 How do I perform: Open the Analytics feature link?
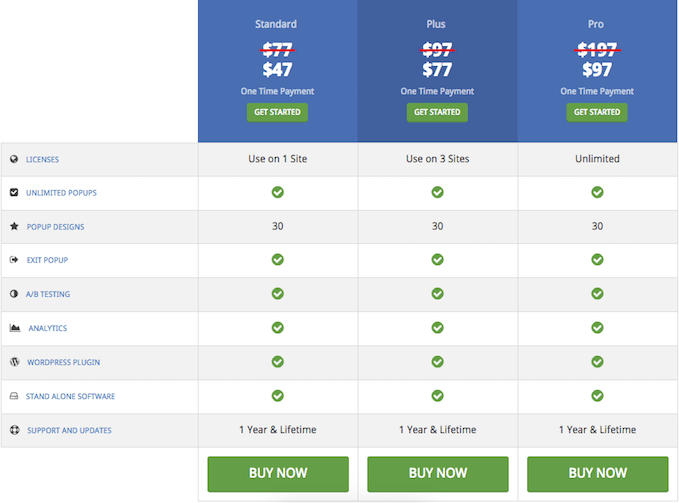(x=48, y=328)
